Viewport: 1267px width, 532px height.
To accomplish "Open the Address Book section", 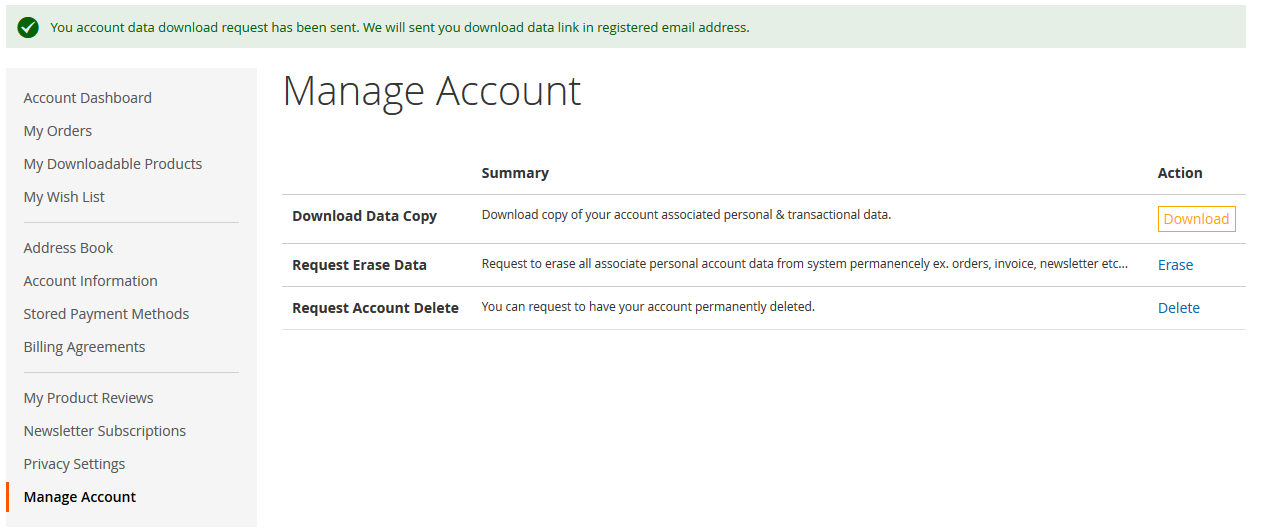I will coord(69,248).
